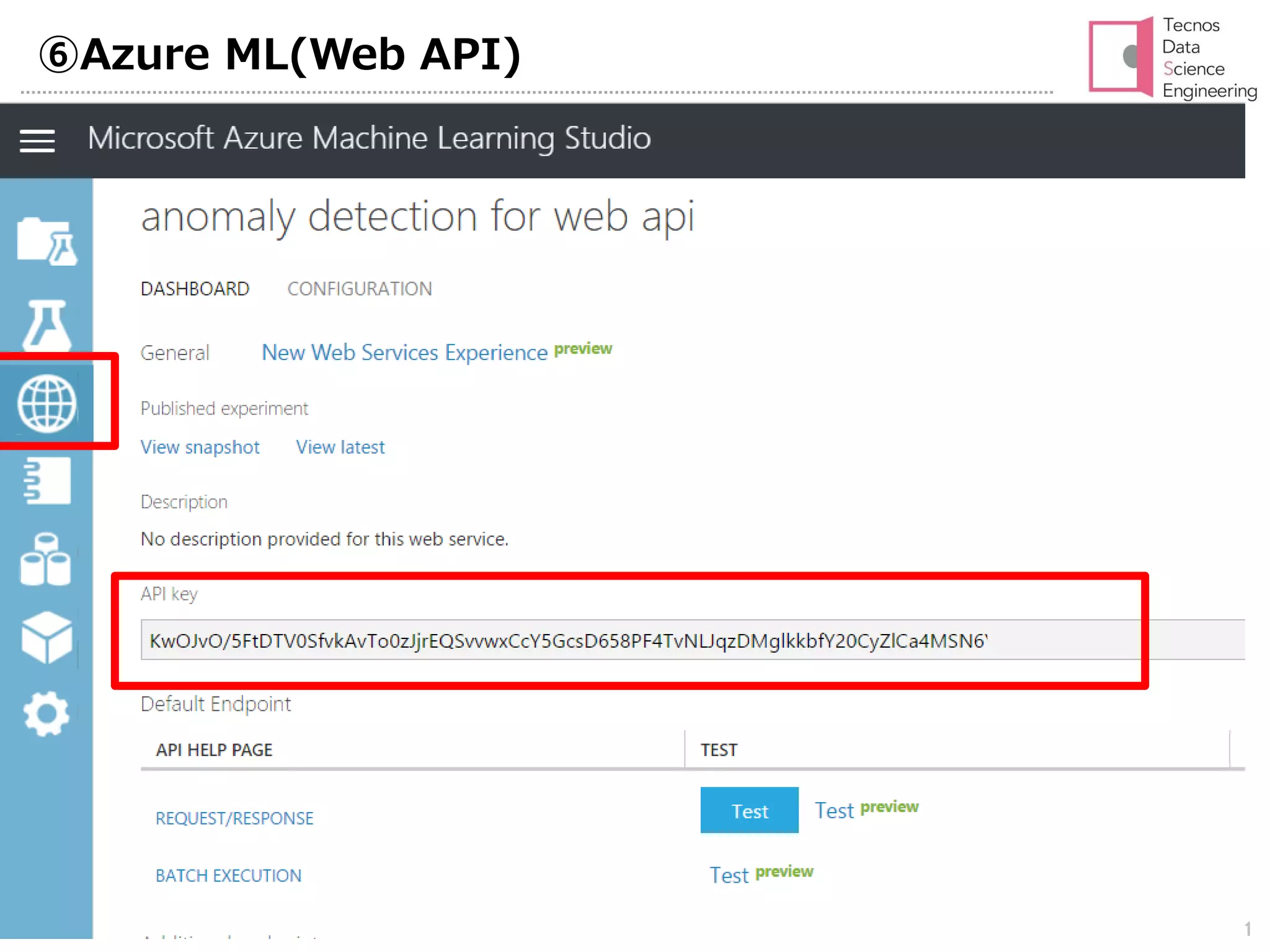Click the 'No description provided' text
This screenshot has height=952, width=1270.
[x=324, y=539]
